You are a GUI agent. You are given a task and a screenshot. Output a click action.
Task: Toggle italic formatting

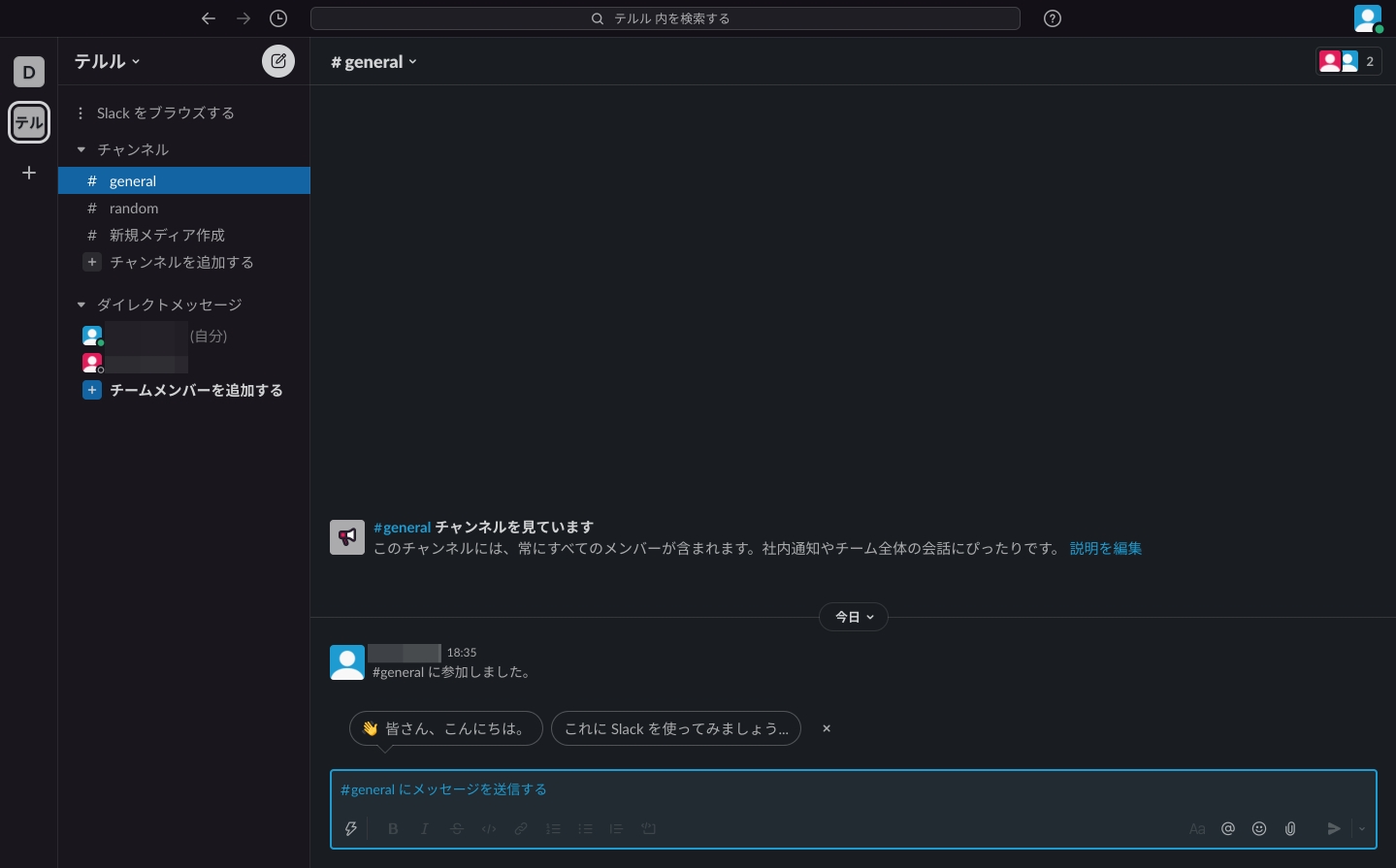tap(425, 828)
